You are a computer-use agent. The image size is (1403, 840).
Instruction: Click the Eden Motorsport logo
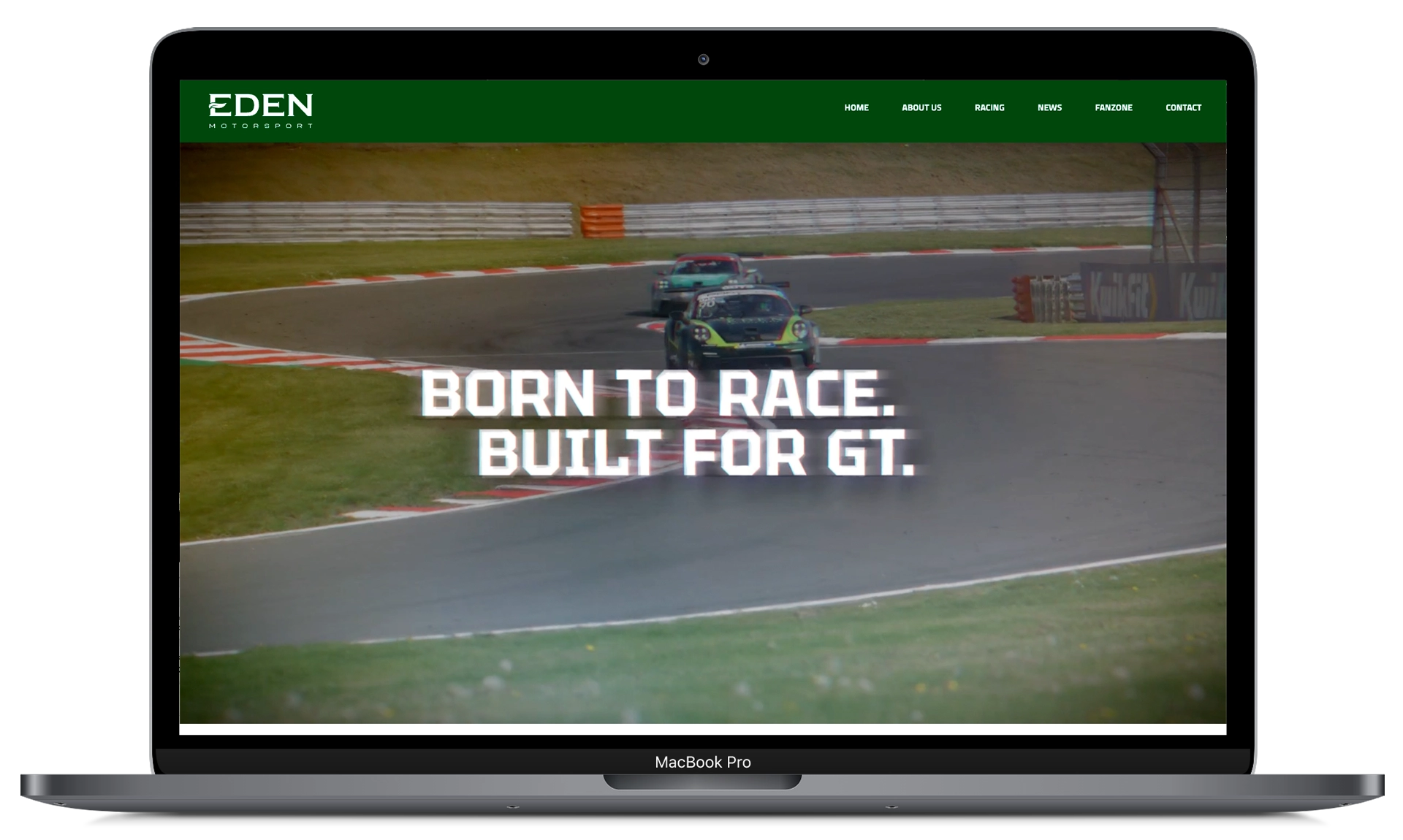point(260,110)
